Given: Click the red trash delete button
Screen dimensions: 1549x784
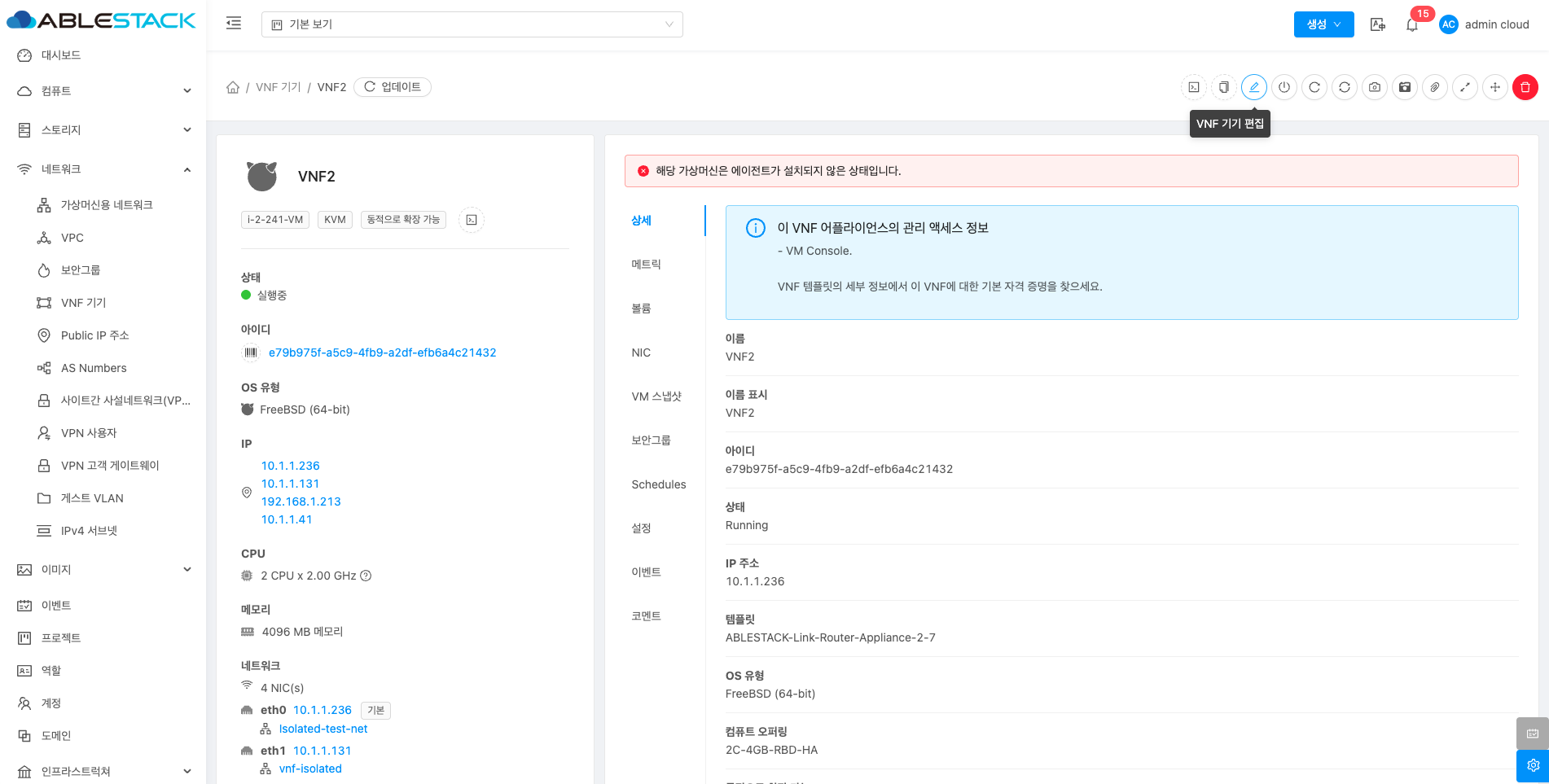Looking at the screenshot, I should [1525, 87].
